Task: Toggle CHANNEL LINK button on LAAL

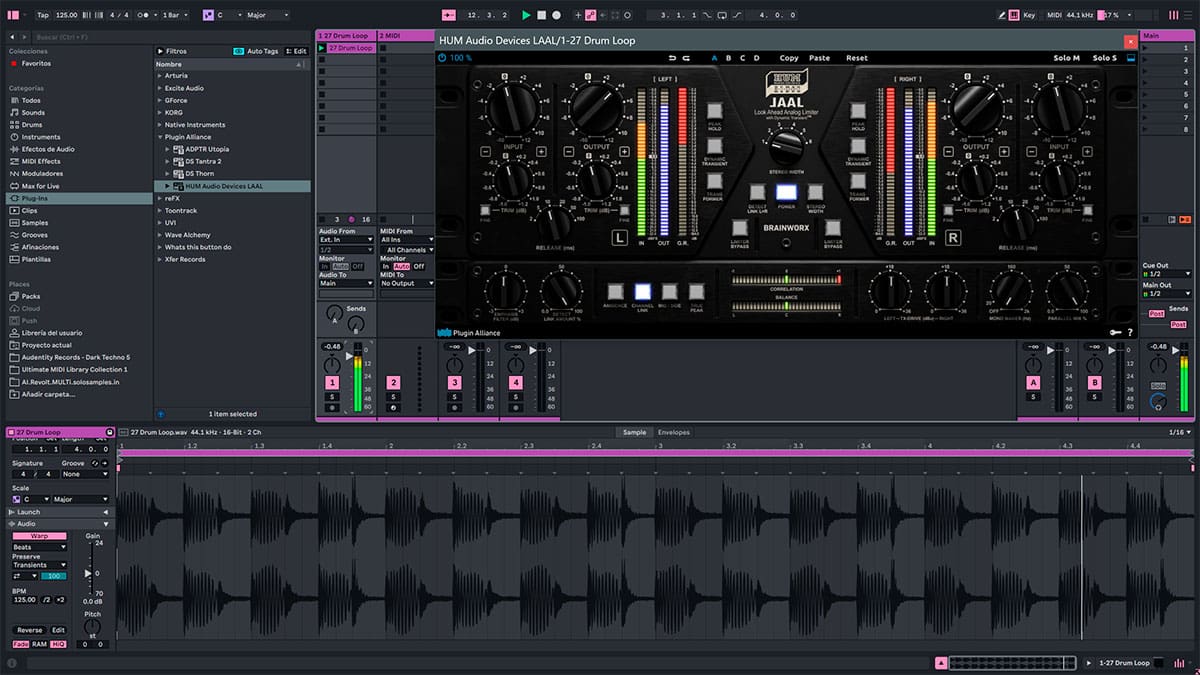Action: [x=643, y=291]
